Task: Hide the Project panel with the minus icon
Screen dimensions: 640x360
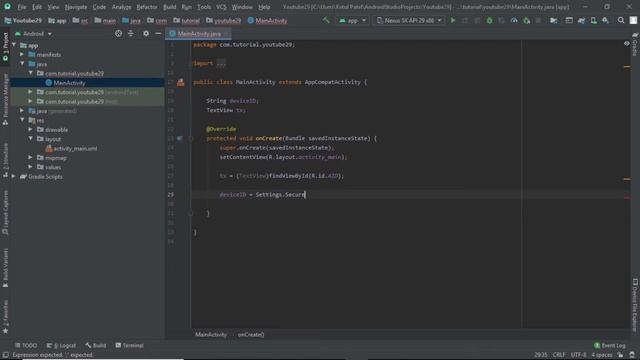Action: pyautogui.click(x=158, y=33)
